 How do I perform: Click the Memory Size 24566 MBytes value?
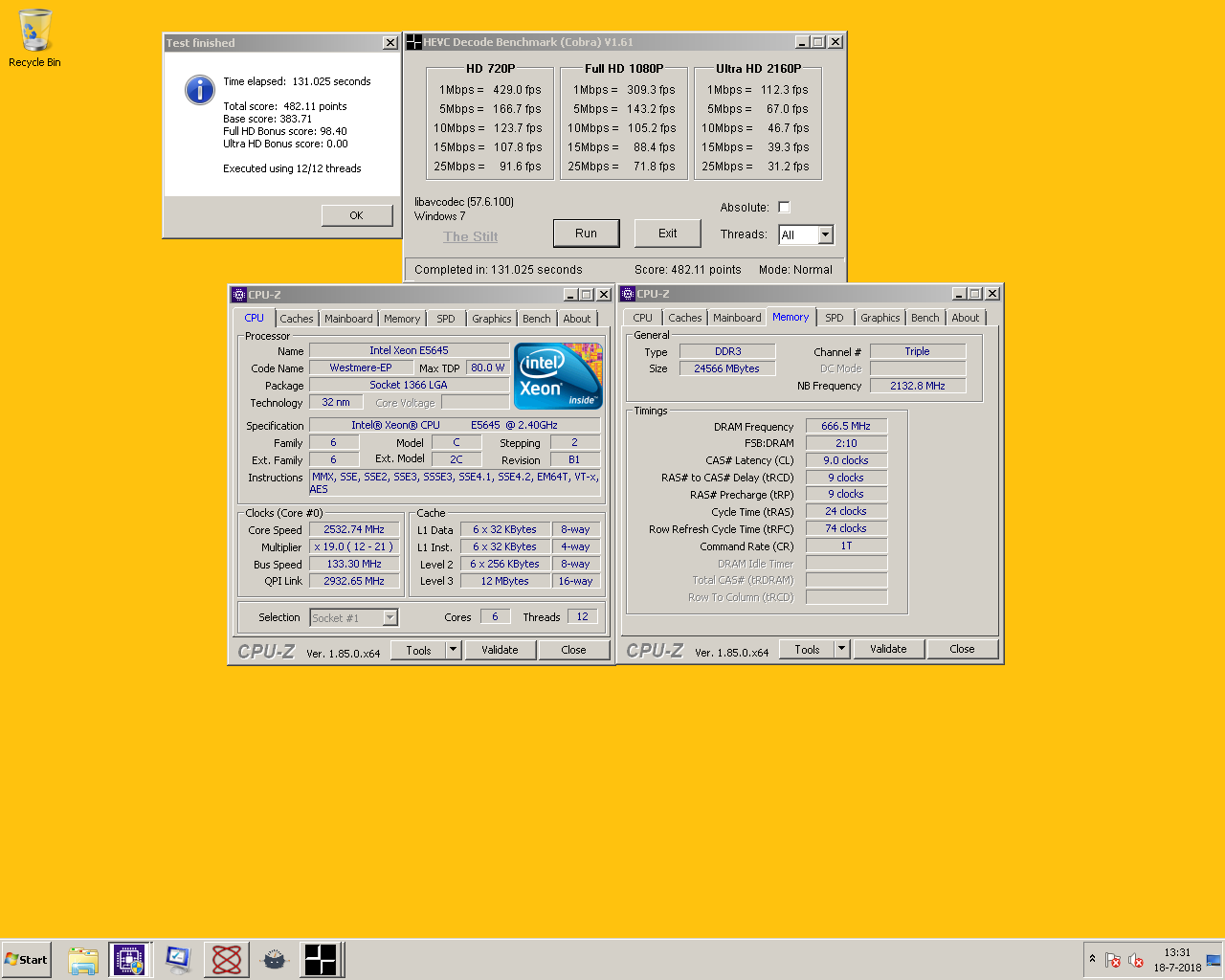click(727, 368)
